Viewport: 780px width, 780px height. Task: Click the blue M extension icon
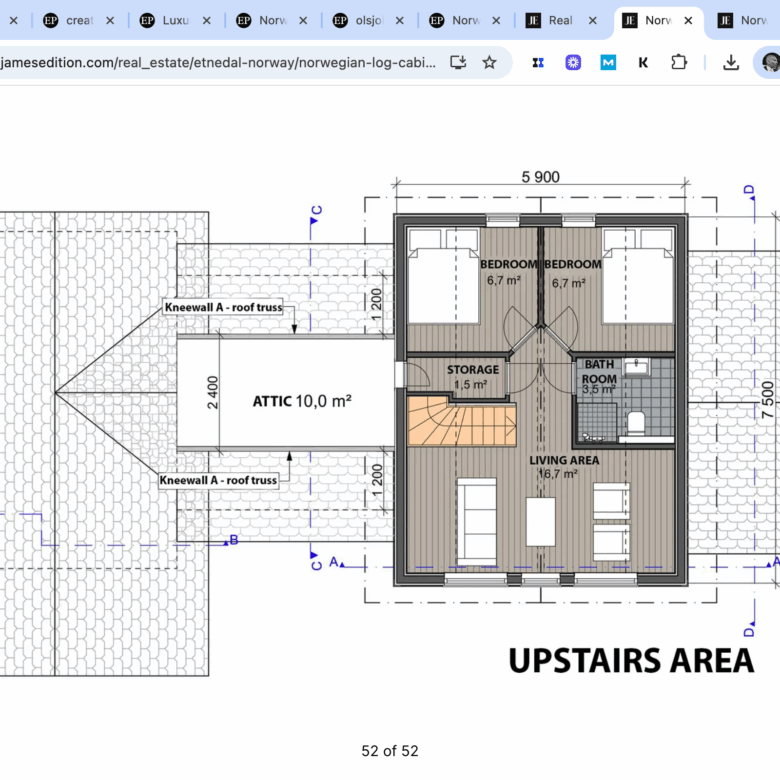tap(608, 62)
